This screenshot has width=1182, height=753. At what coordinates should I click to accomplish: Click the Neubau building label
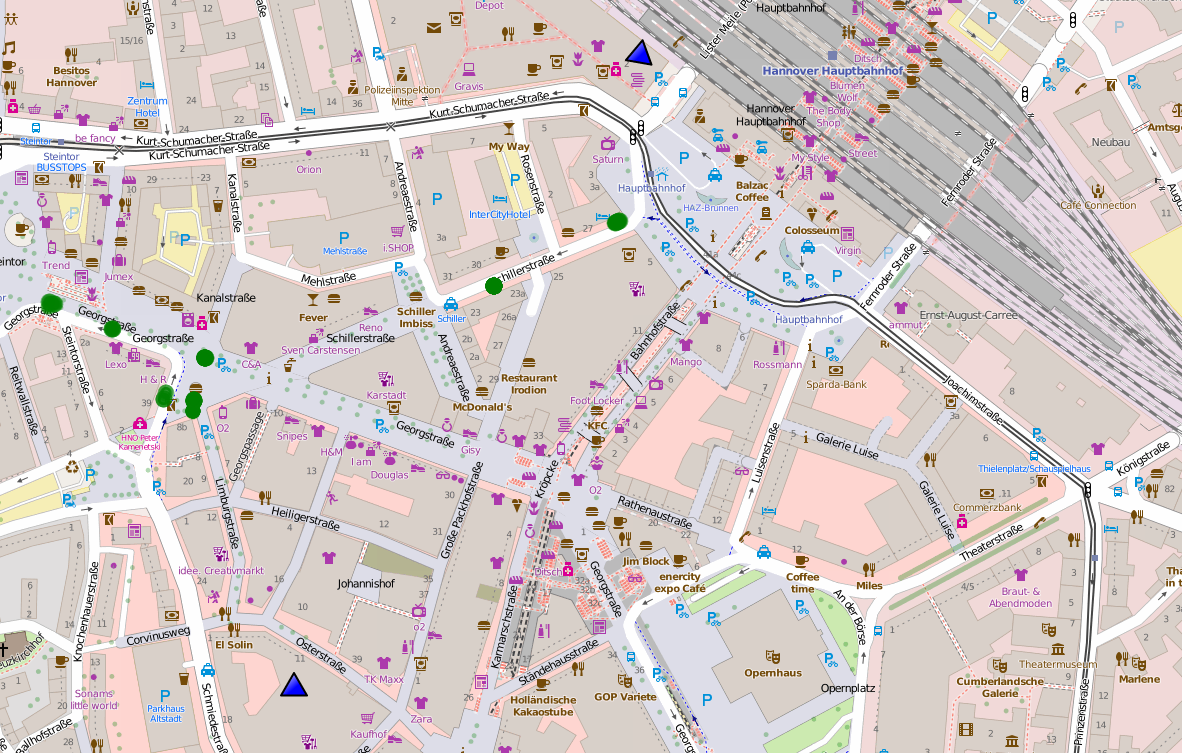tap(1110, 142)
